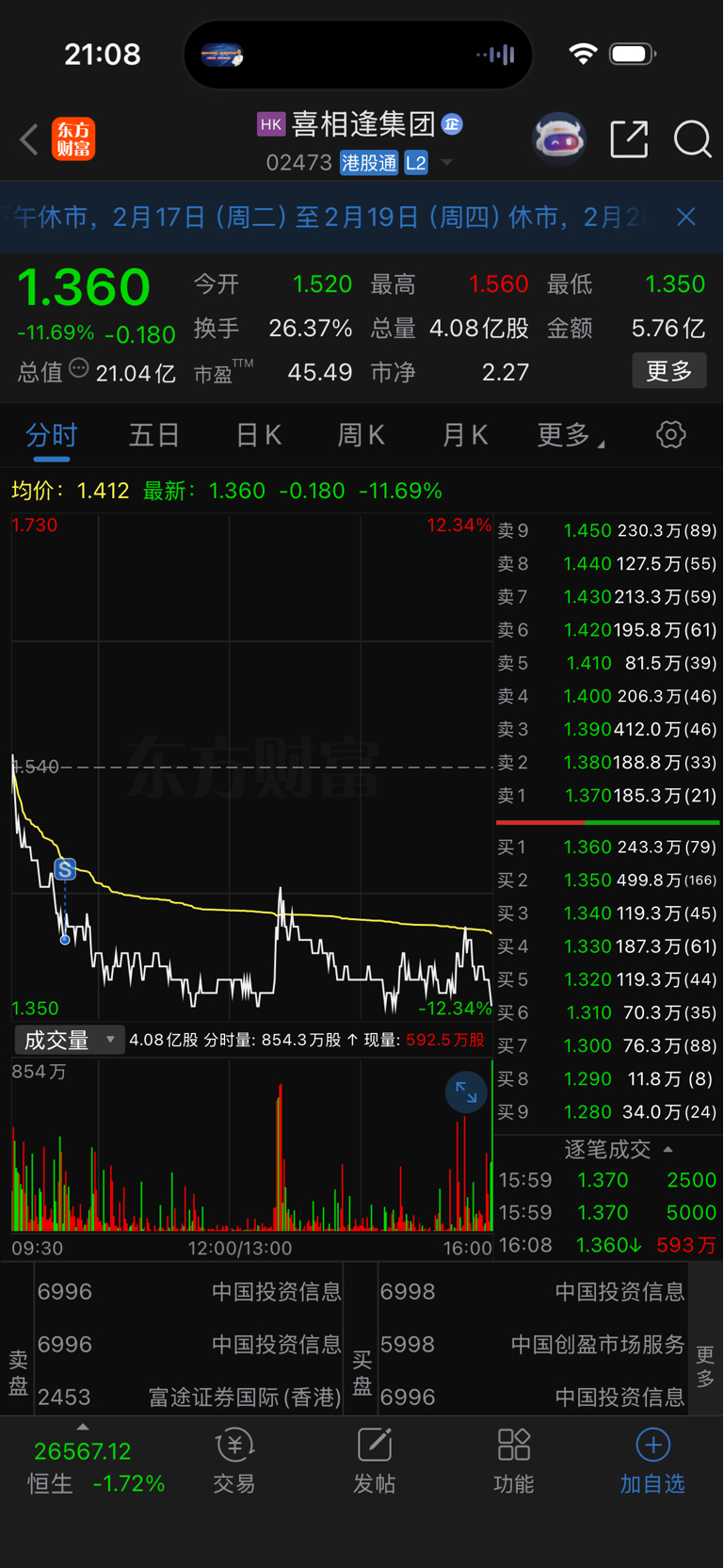The height and width of the screenshot is (1568, 724).
Task: Tap the 恒生 index 26567.12 value
Action: pos(83,1451)
